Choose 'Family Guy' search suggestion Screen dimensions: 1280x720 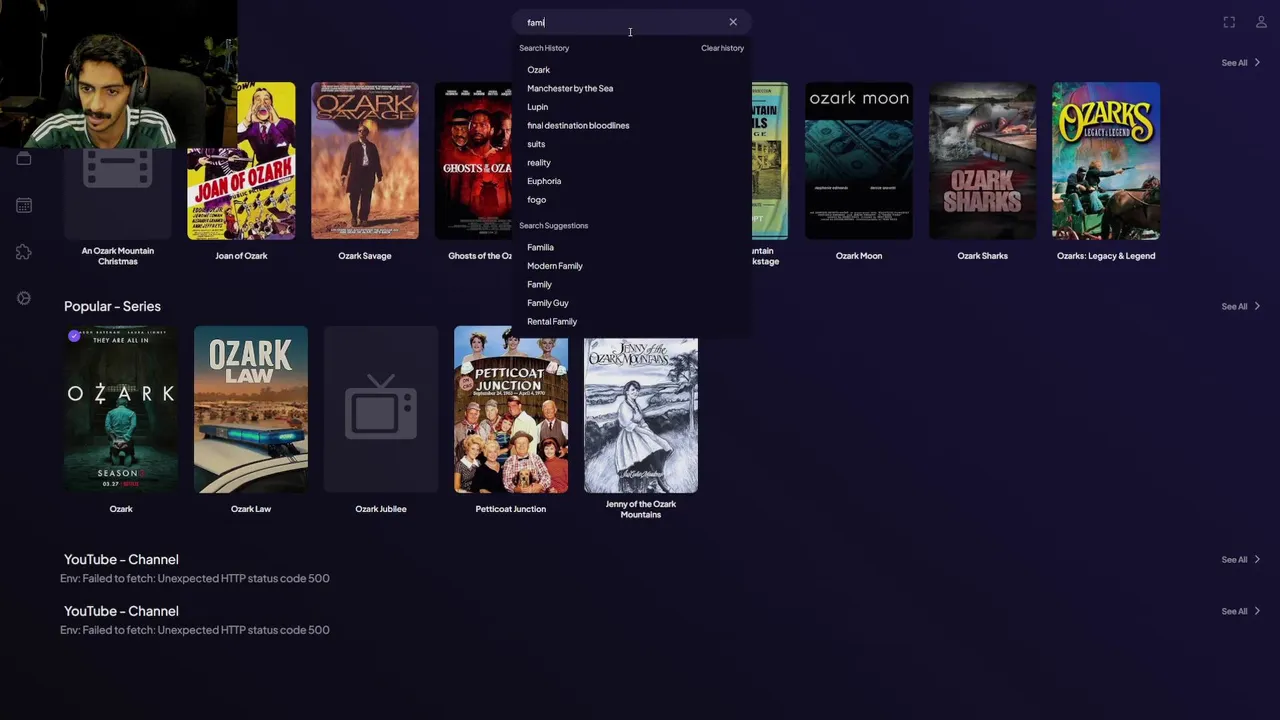click(548, 303)
